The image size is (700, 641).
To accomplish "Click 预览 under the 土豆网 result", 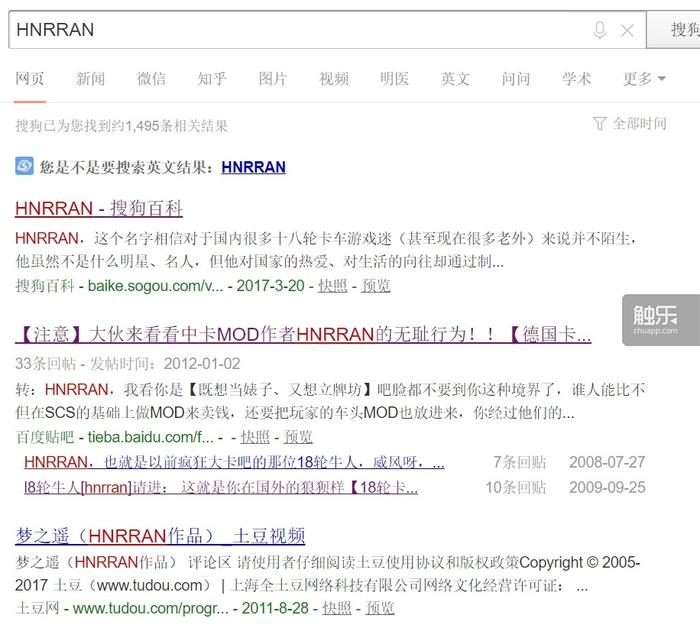I will (x=379, y=608).
